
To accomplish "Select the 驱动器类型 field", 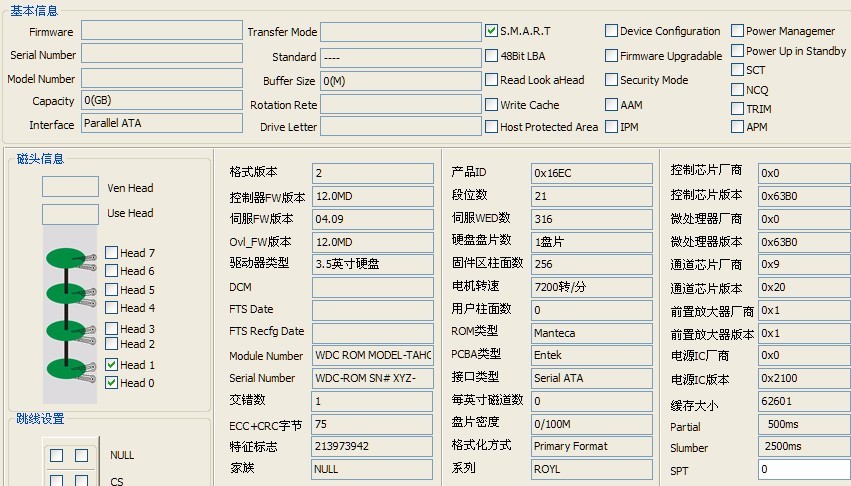I will 373,264.
